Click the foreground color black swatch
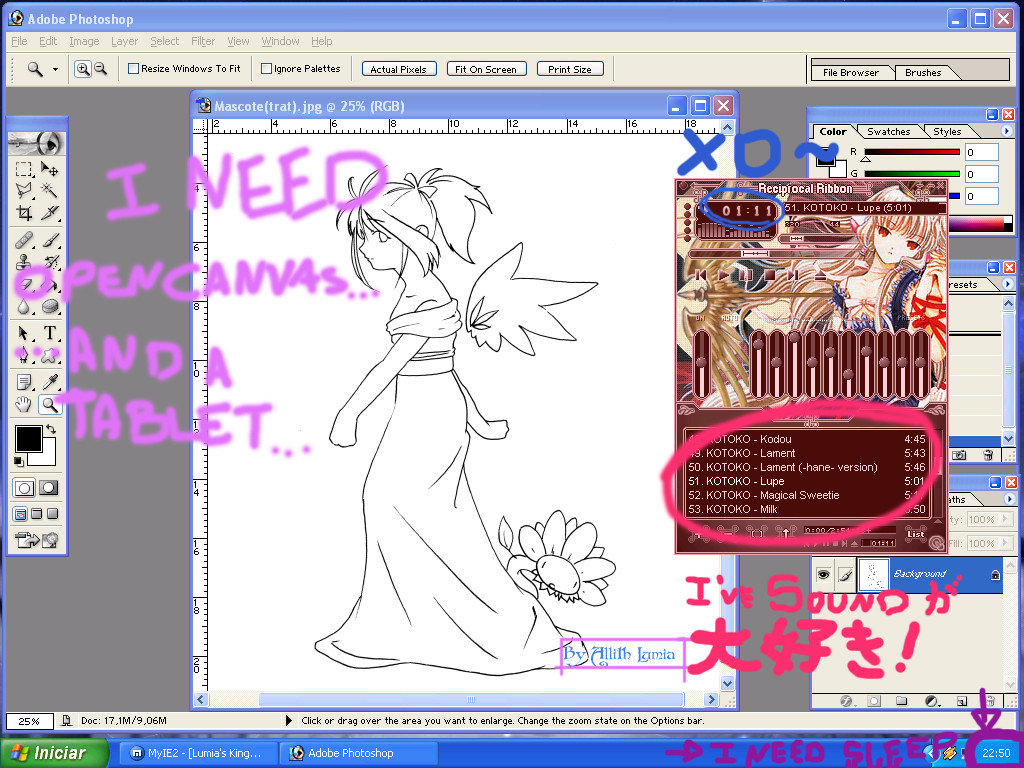 [28, 438]
